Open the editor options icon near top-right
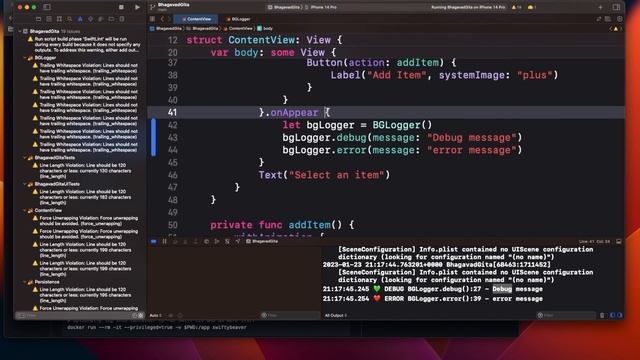 pos(598,19)
